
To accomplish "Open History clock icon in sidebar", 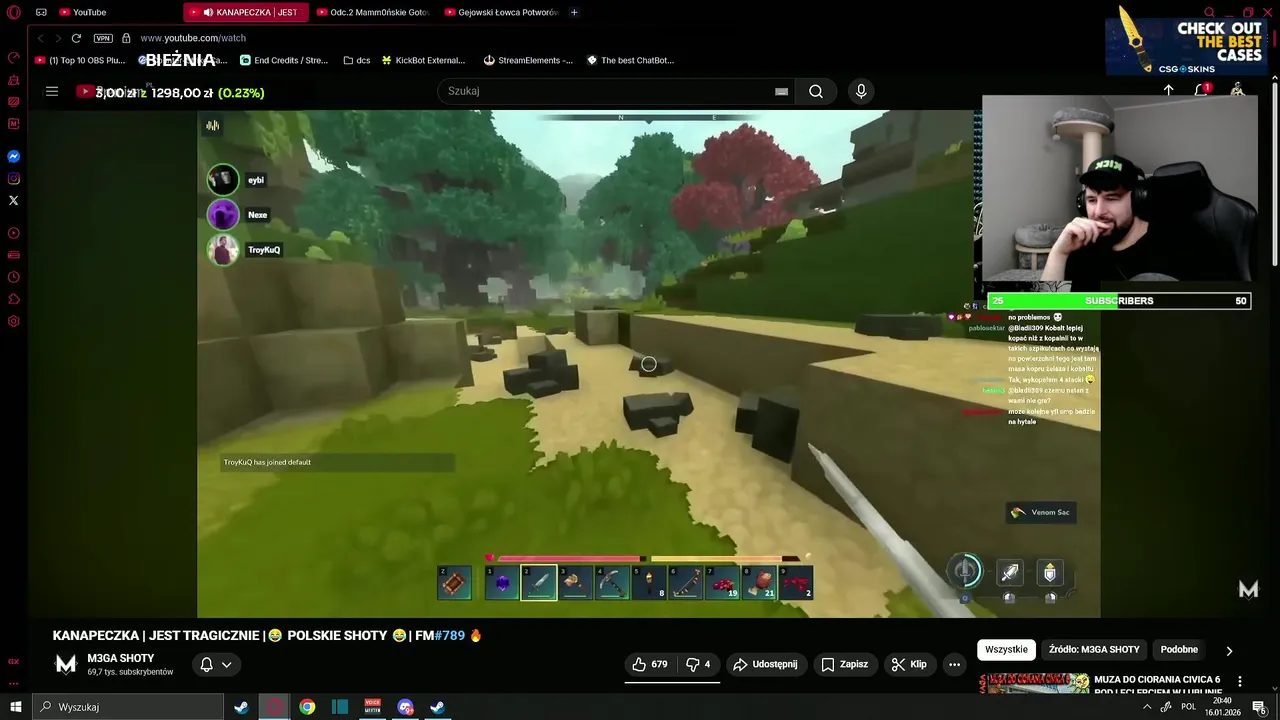I will click(14, 277).
